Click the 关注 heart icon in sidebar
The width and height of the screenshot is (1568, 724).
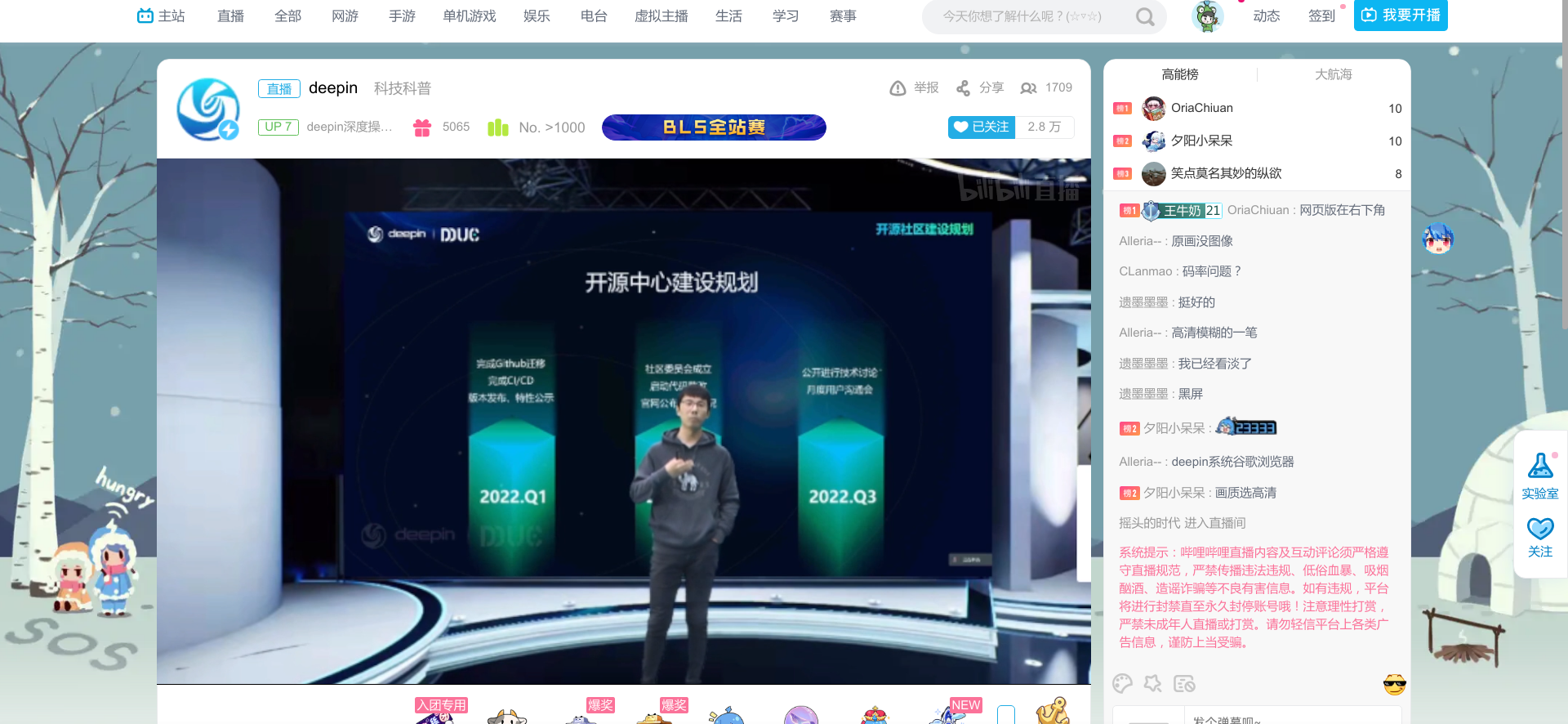point(1540,528)
